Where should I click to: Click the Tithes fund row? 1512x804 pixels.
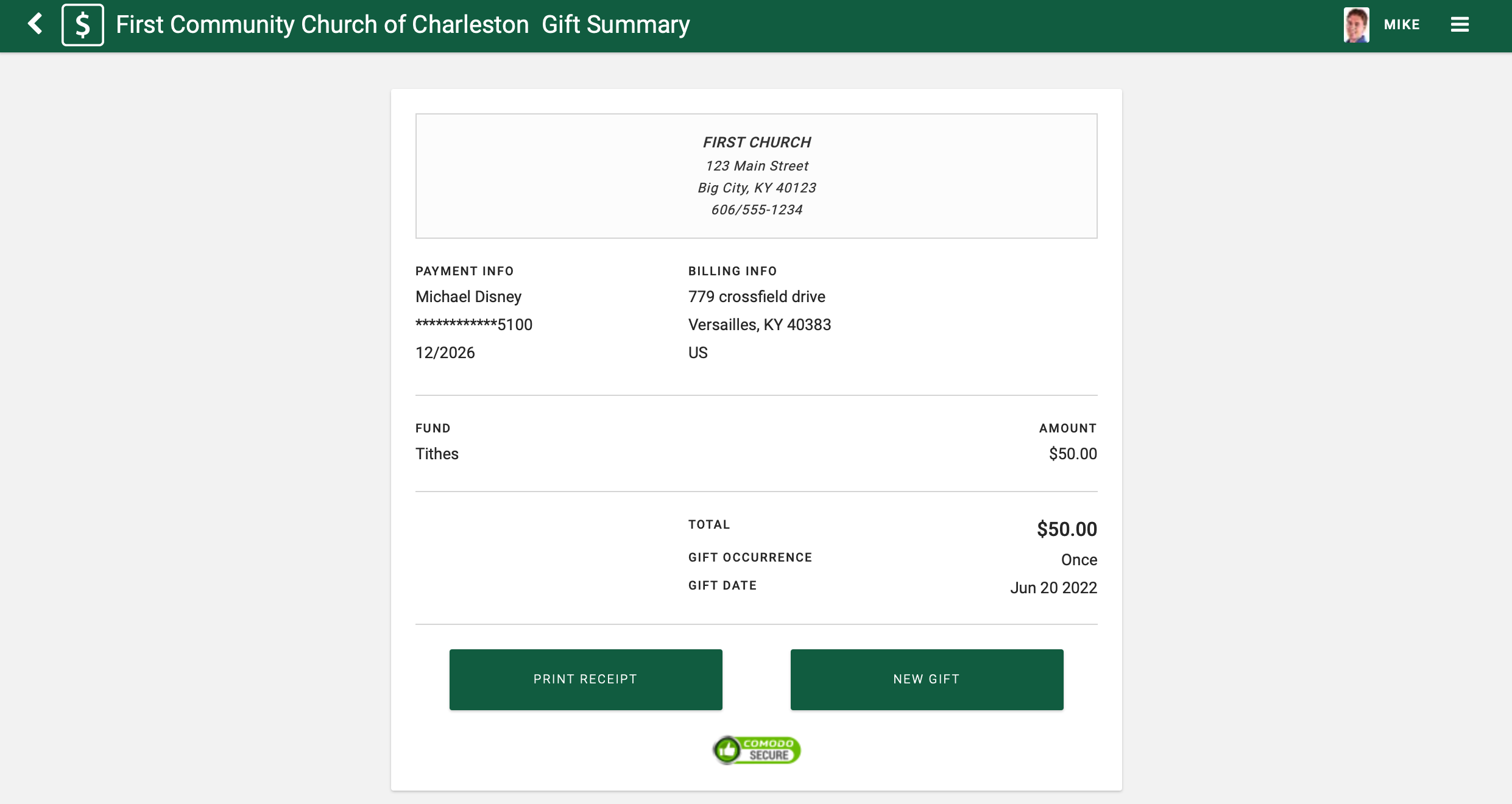pos(437,454)
